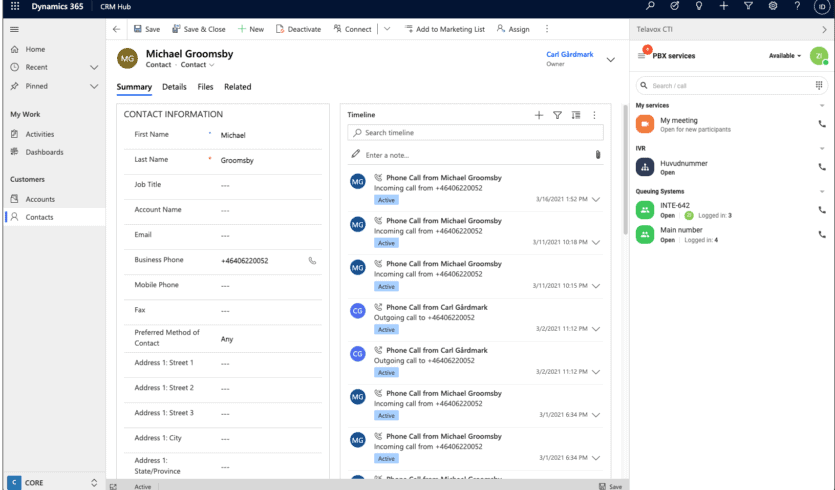Expand the header owner chevron
Viewport: 835px width, 490px height.
tap(611, 60)
